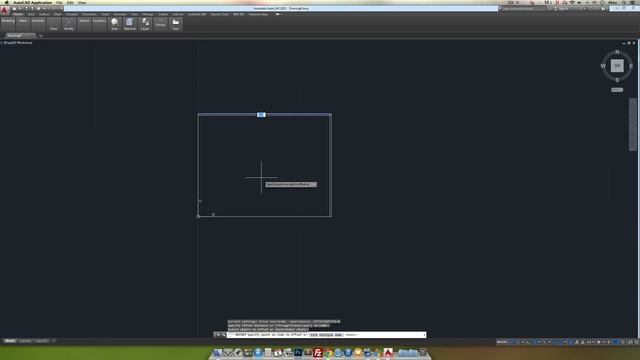640x360 pixels.
Task: Switch to the Solid ribbon tab
Action: click(31, 14)
